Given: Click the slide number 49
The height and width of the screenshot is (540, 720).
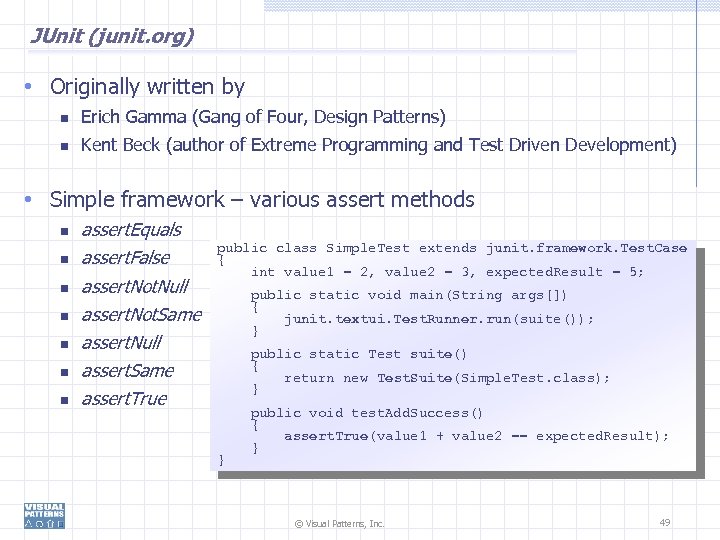Looking at the screenshot, I should (665, 522).
